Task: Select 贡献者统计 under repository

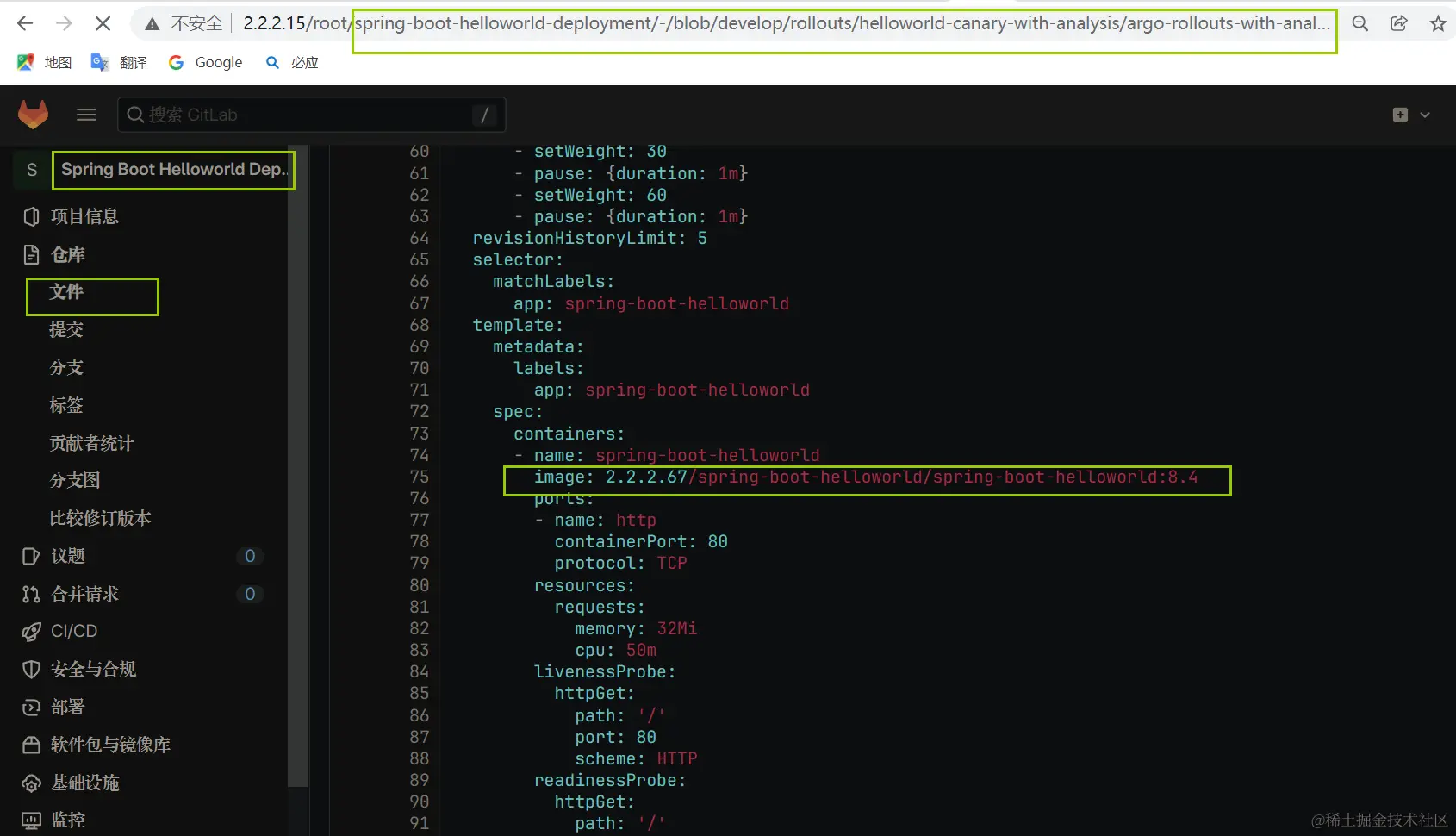Action: (x=91, y=443)
